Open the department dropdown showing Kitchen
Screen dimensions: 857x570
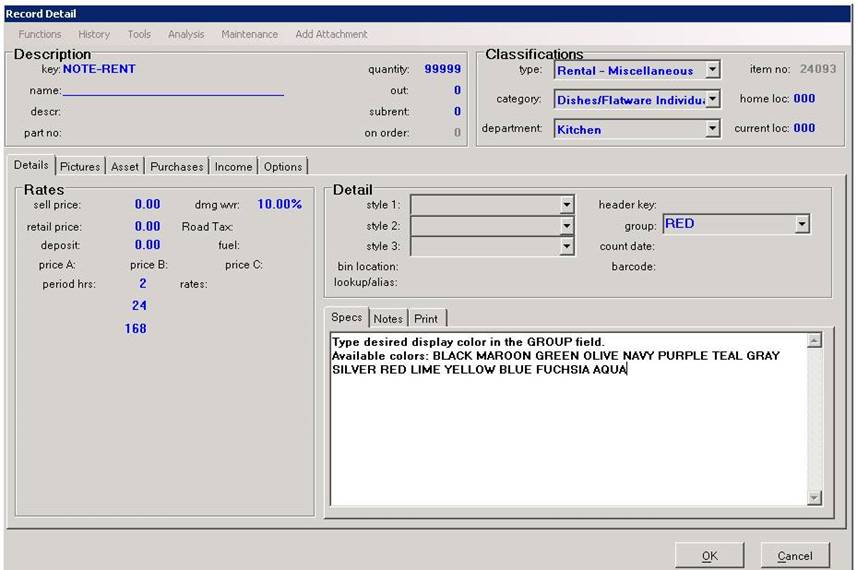(712, 128)
